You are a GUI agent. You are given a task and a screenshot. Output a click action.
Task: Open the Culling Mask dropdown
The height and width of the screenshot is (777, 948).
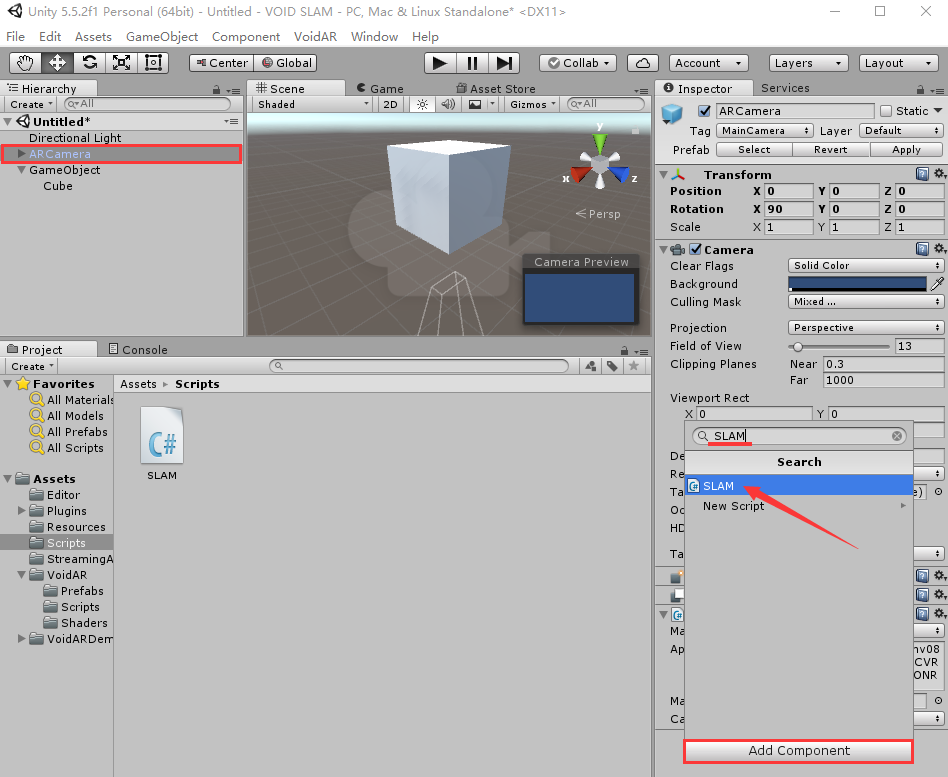click(865, 302)
